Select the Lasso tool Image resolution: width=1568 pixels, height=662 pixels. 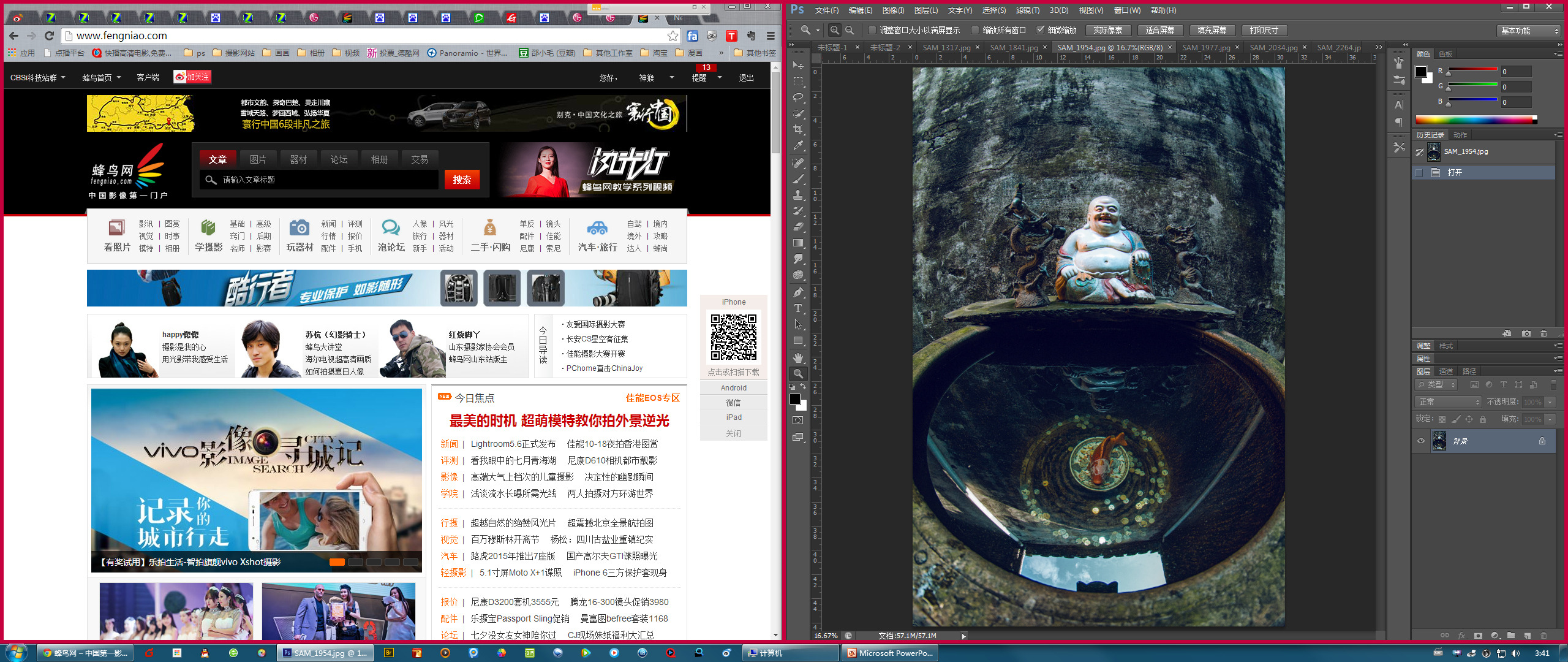pyautogui.click(x=798, y=97)
